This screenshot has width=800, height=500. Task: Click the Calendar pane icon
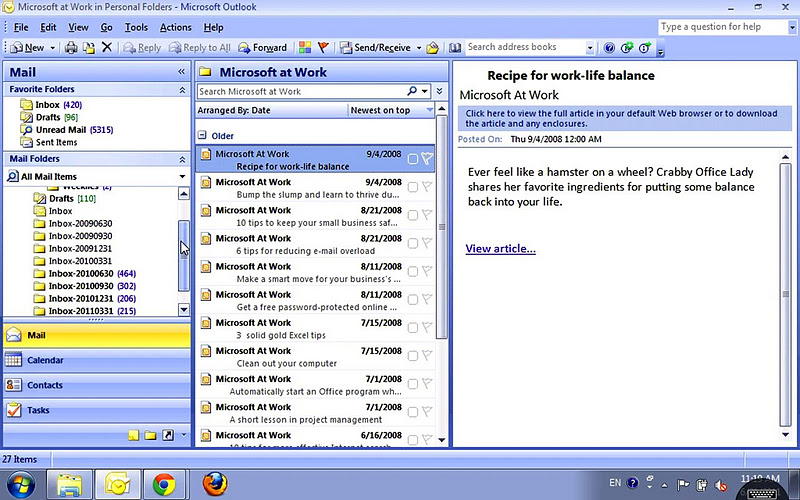(14, 360)
